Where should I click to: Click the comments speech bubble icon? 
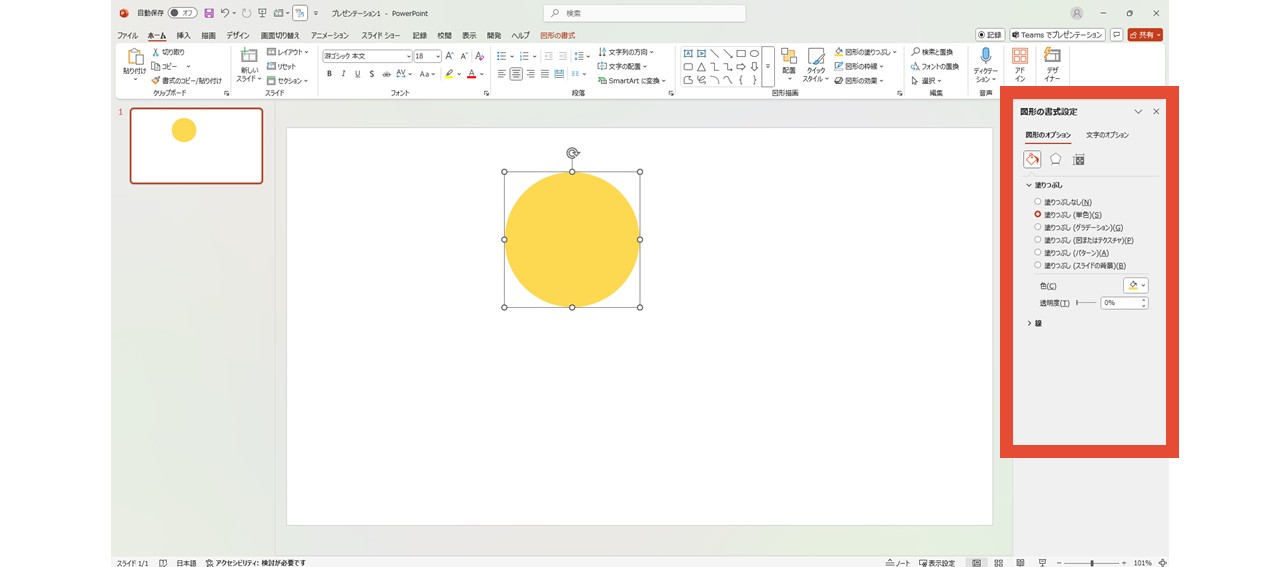click(1116, 34)
